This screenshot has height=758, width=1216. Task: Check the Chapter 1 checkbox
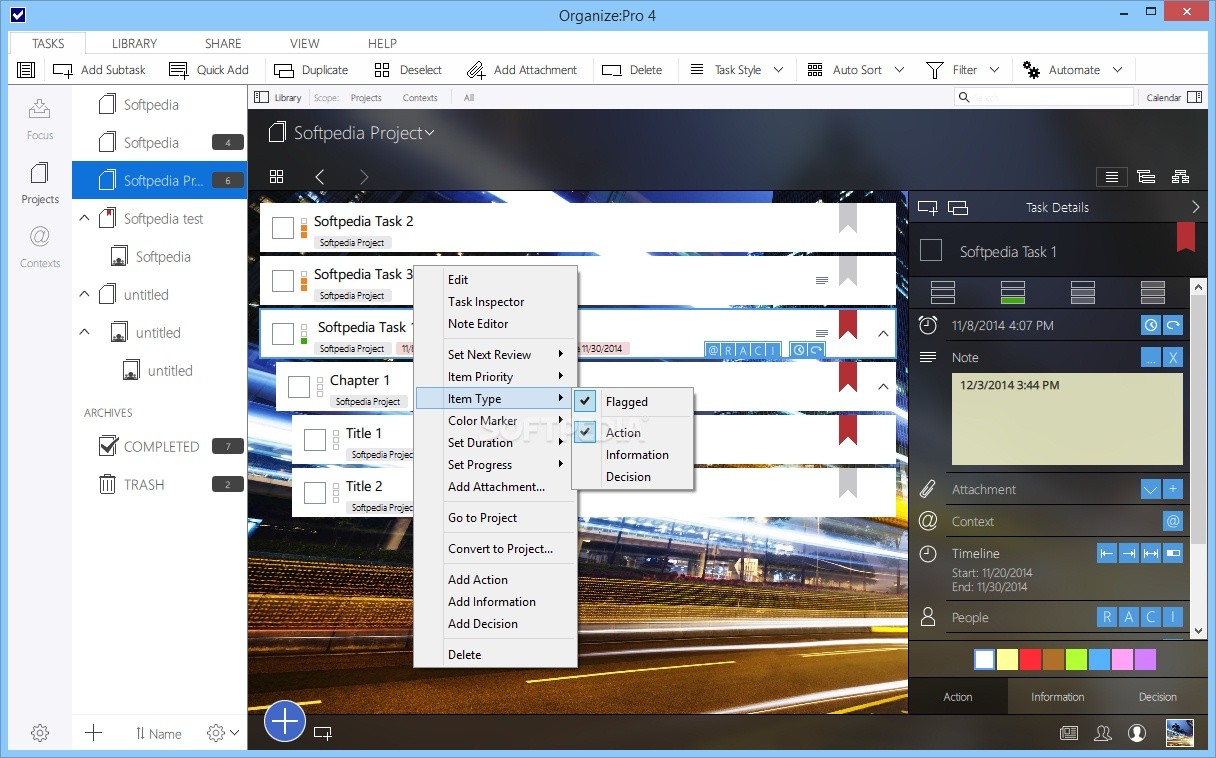pyautogui.click(x=299, y=387)
